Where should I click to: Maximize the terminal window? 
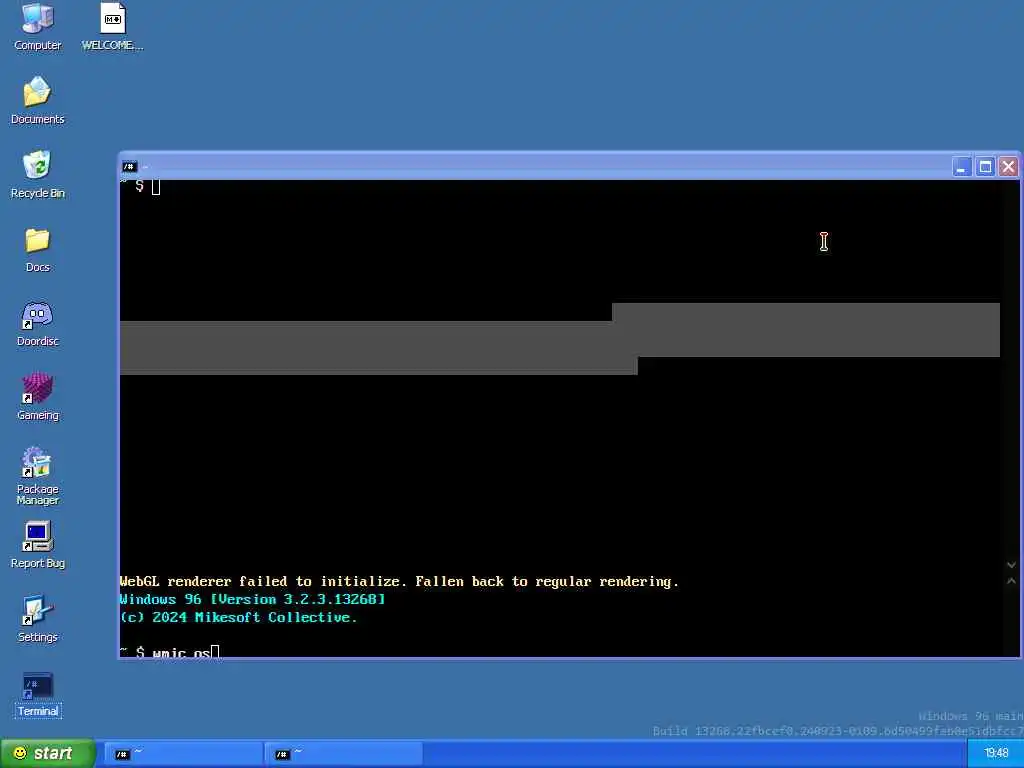pos(985,167)
